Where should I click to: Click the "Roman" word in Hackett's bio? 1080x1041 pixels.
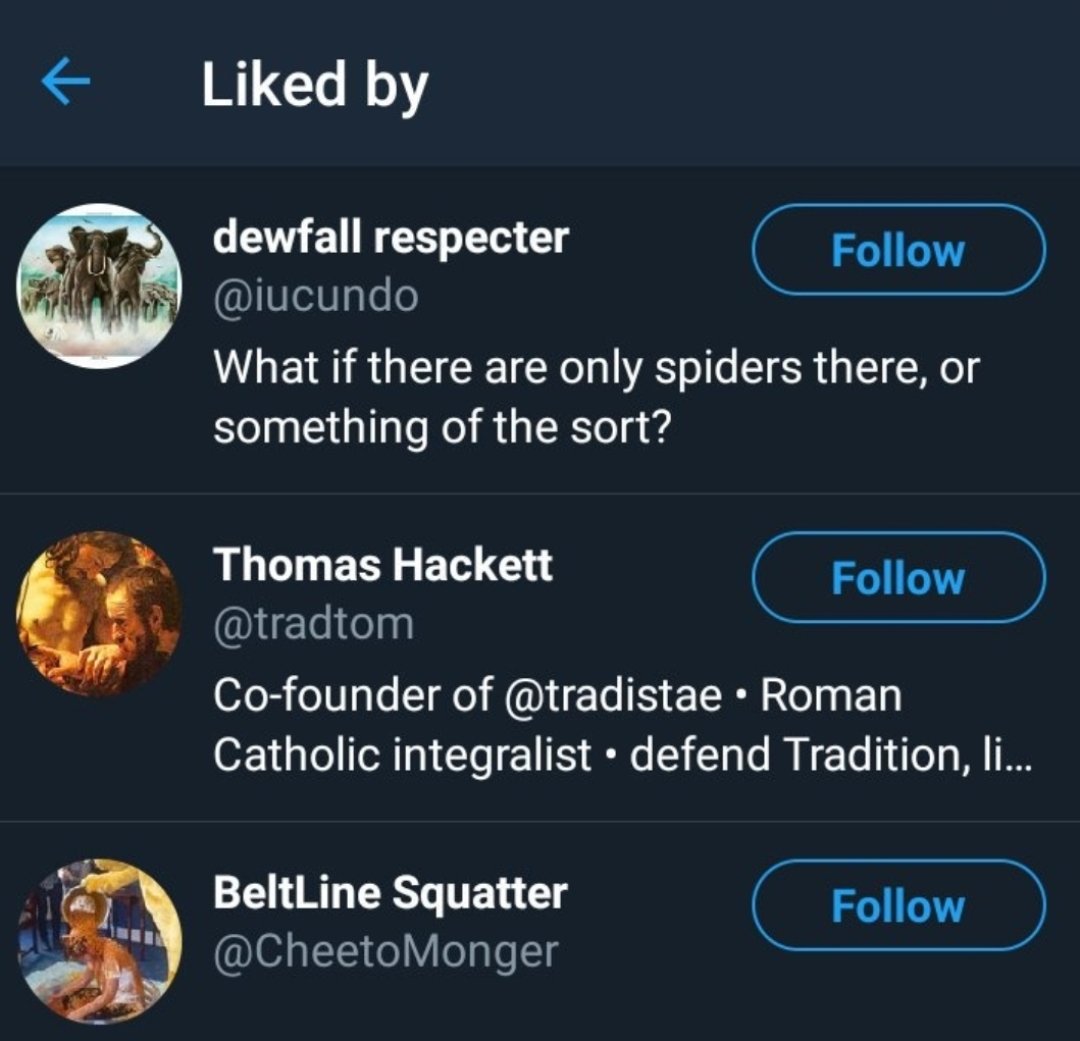coord(830,695)
